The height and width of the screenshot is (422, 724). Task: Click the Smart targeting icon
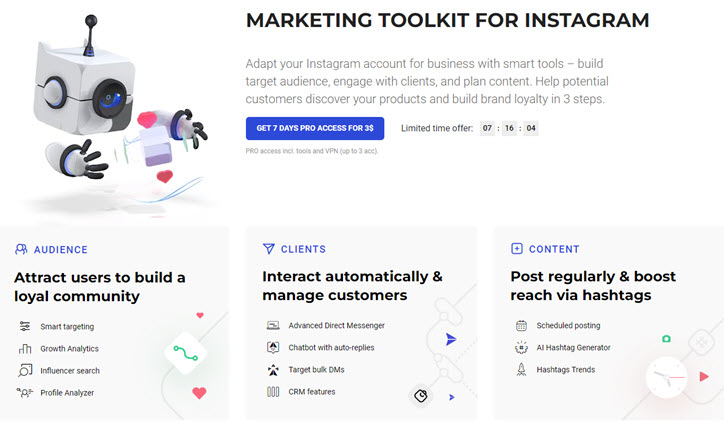(25, 327)
